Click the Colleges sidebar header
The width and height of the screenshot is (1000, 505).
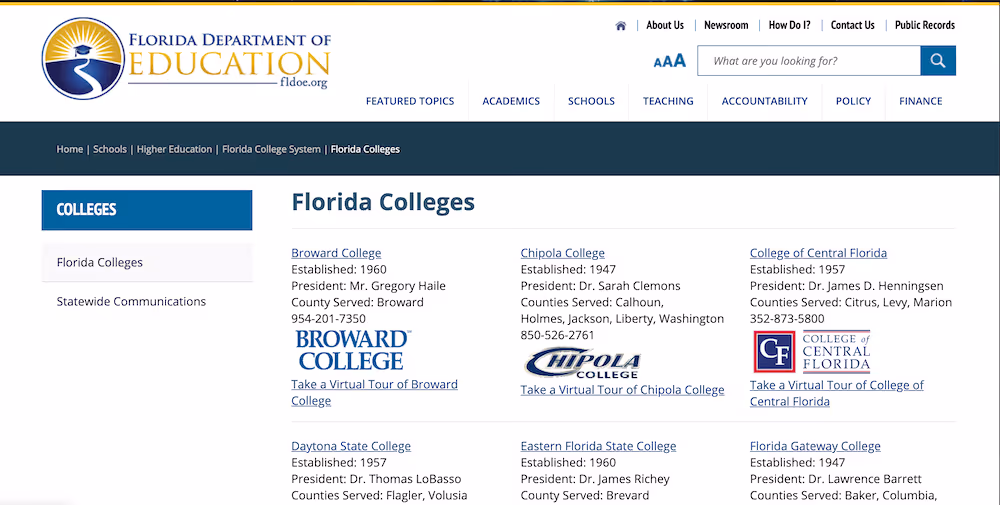coord(147,210)
